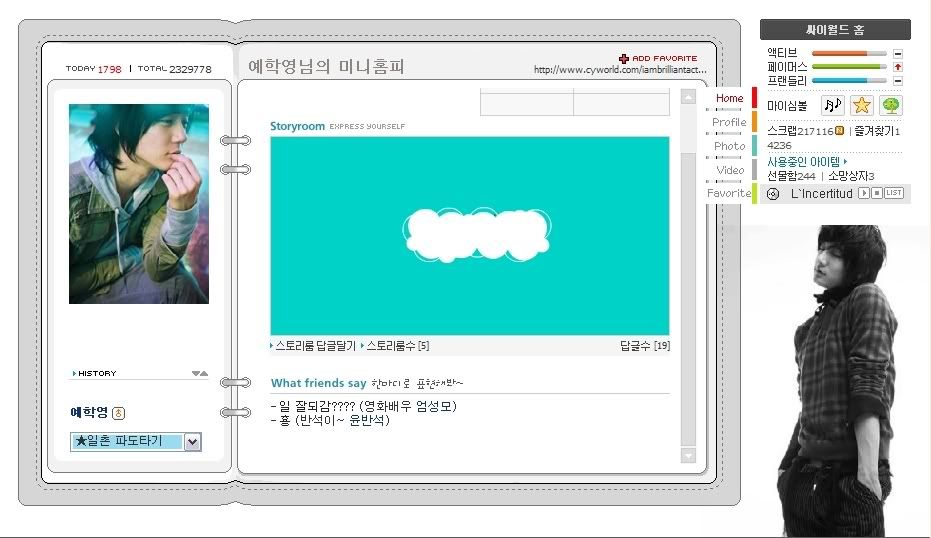
Task: Open the 일촌 파도타기 dropdown
Action: click(x=193, y=441)
